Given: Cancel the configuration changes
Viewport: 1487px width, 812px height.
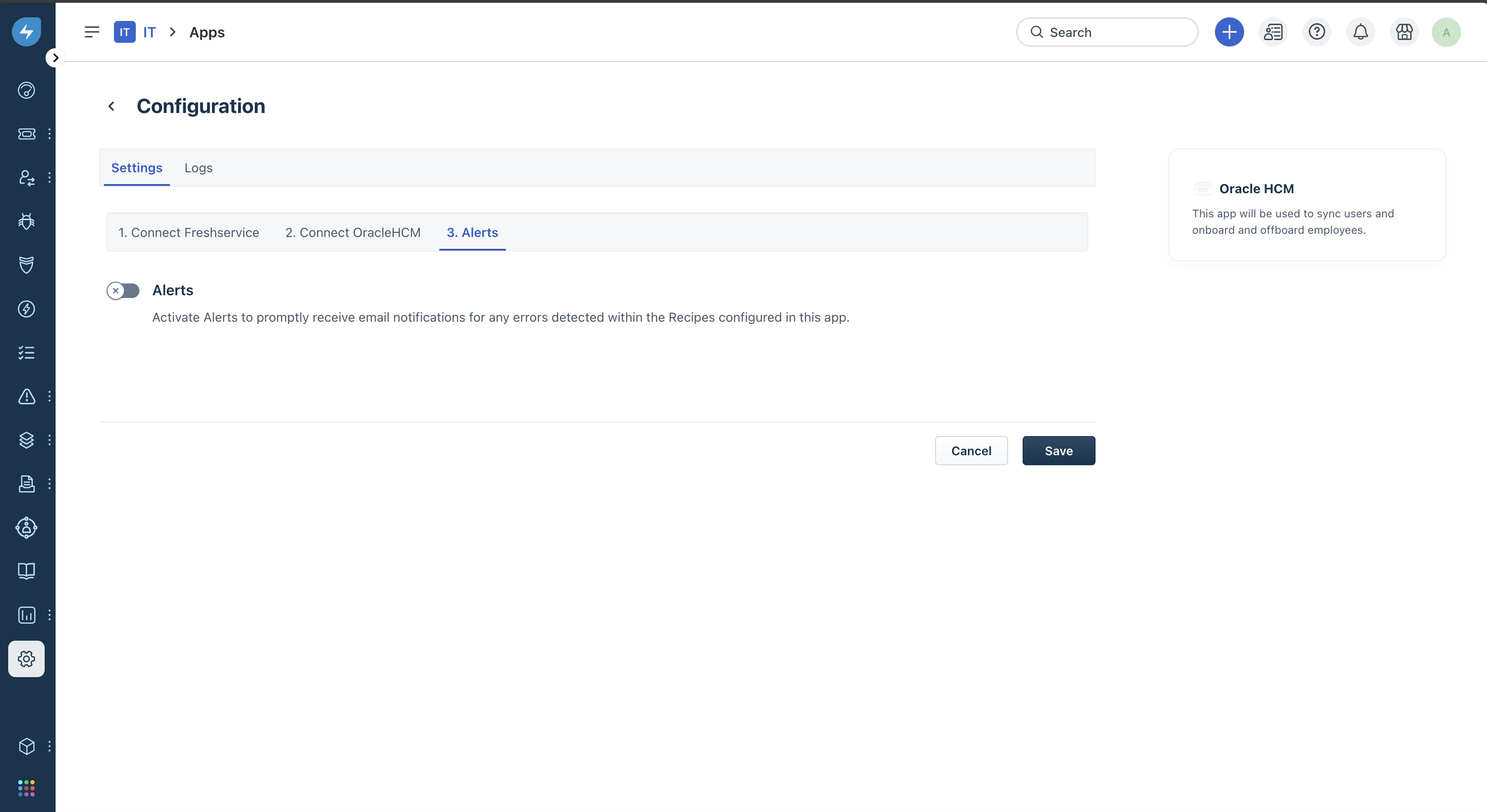Looking at the screenshot, I should click(x=971, y=451).
